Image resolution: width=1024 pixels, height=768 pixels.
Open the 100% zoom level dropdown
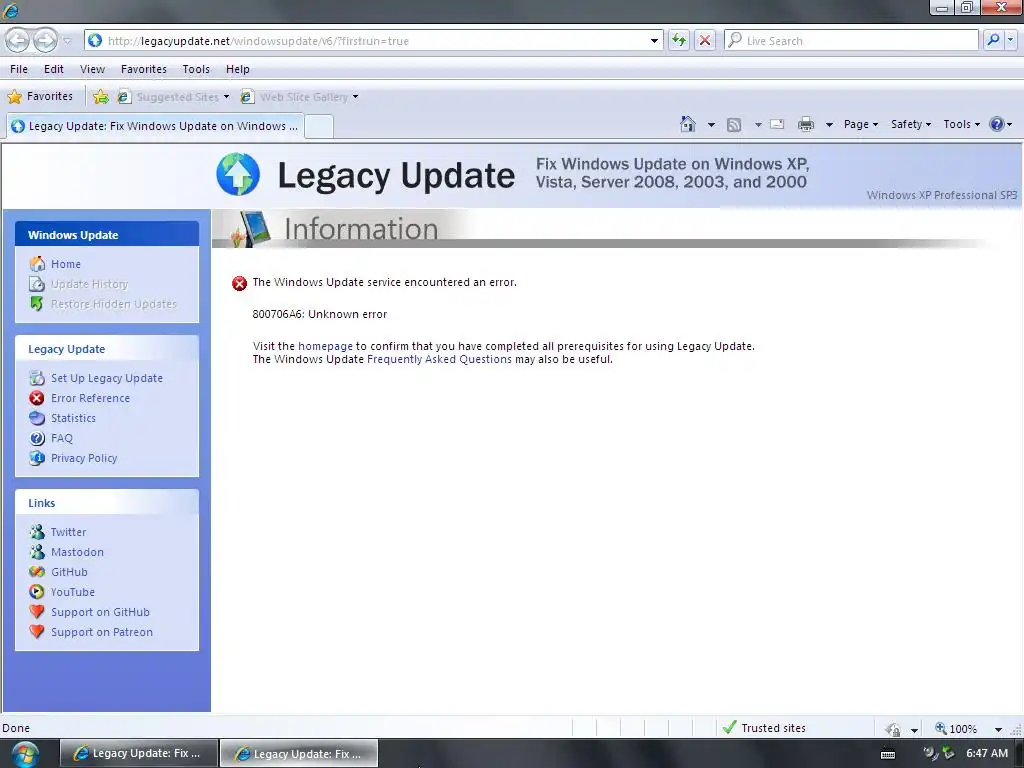pyautogui.click(x=998, y=729)
